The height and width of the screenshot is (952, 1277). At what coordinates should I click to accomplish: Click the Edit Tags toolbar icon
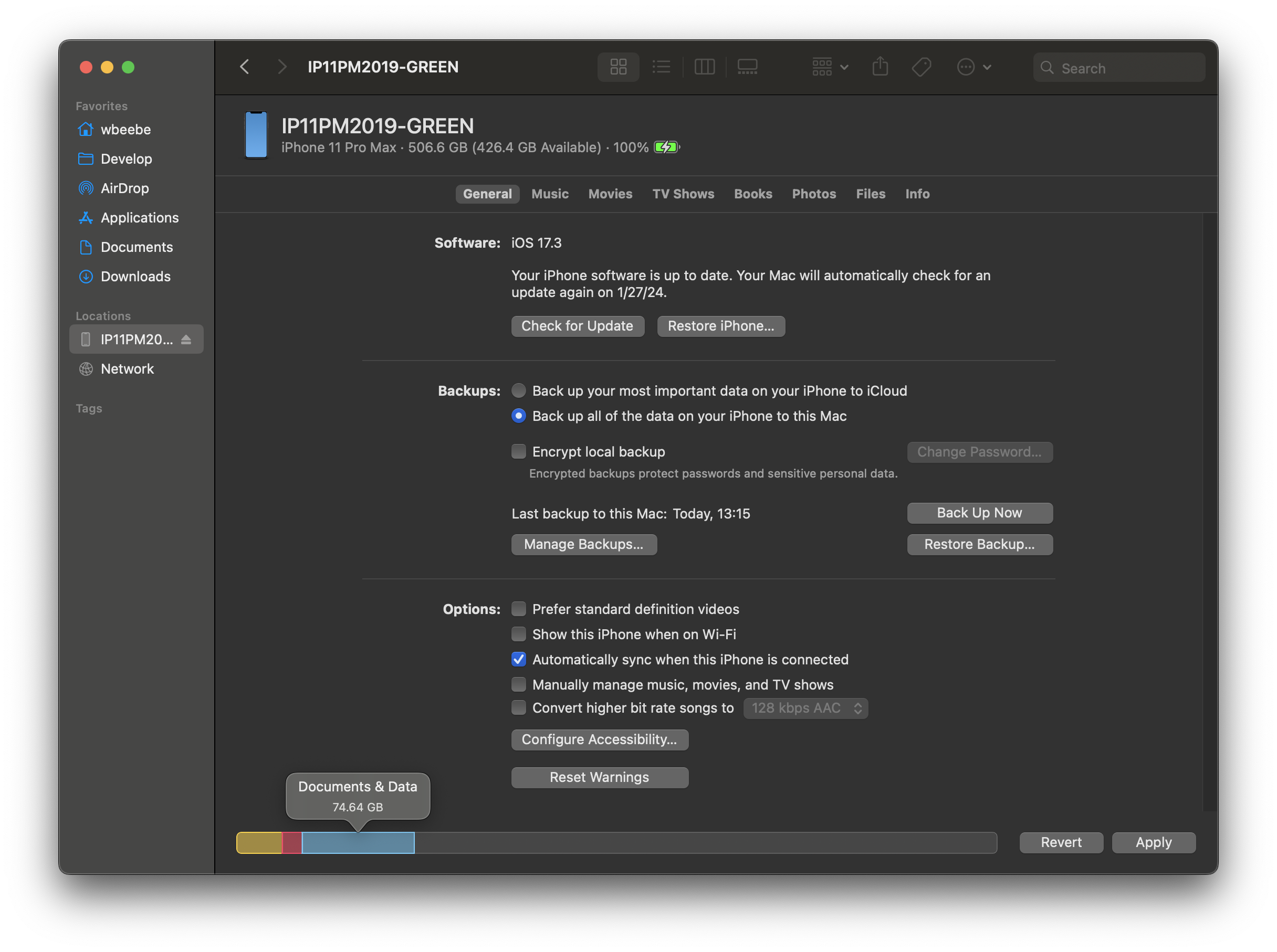pos(922,67)
